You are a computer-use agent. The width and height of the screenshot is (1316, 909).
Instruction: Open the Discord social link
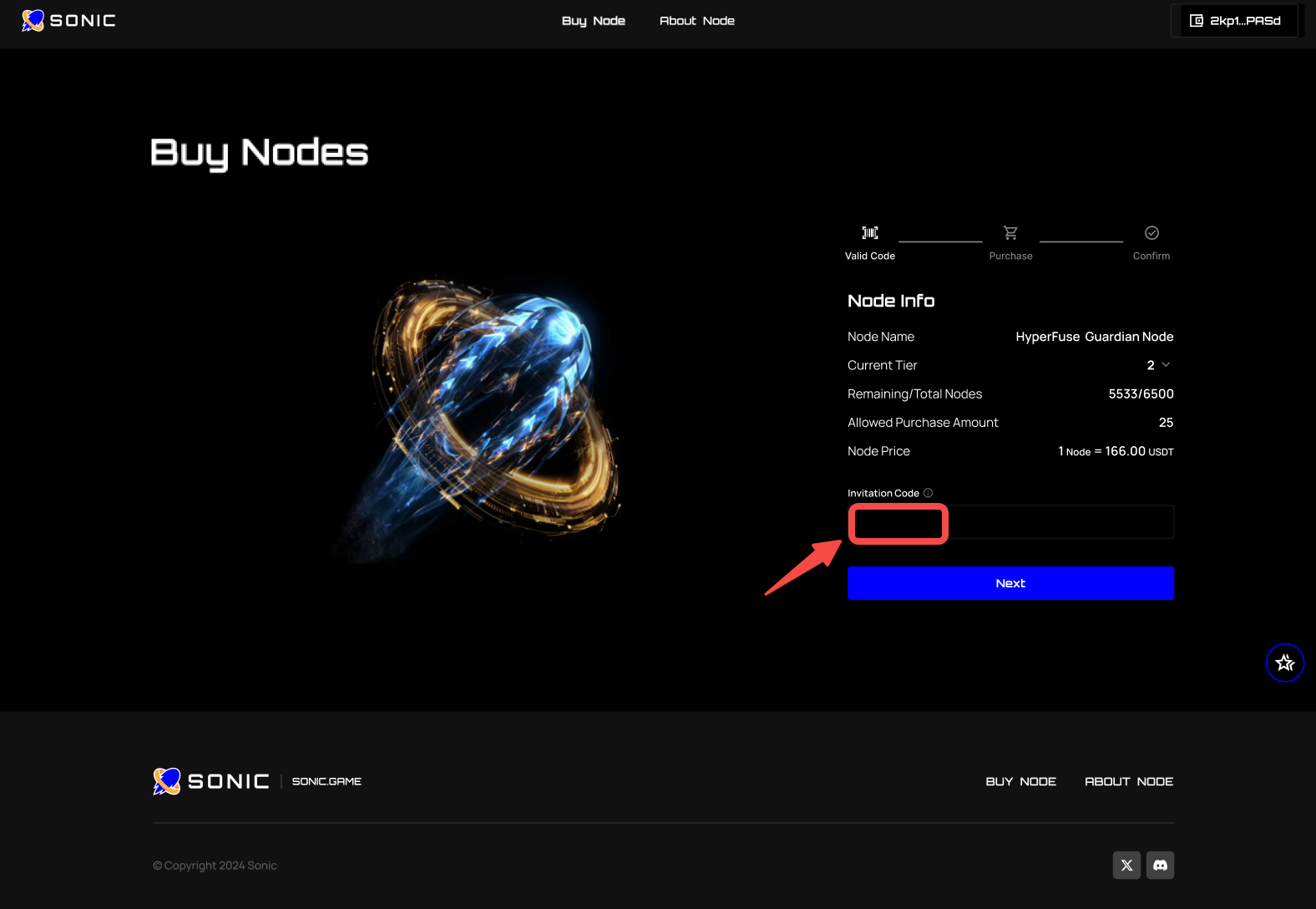[1160, 865]
